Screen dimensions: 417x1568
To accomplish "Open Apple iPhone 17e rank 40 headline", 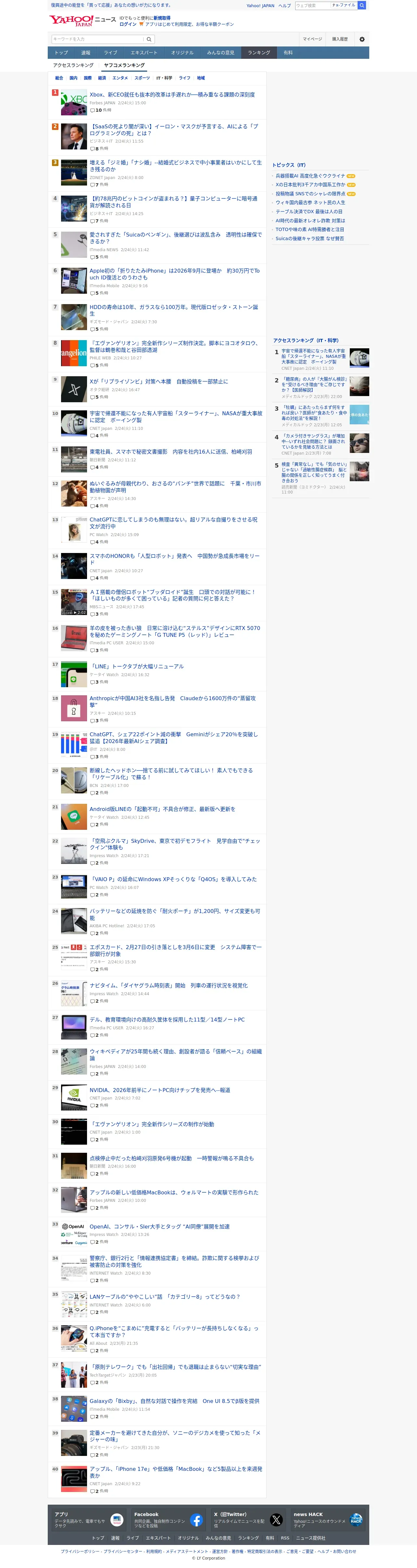I will pos(176,1472).
